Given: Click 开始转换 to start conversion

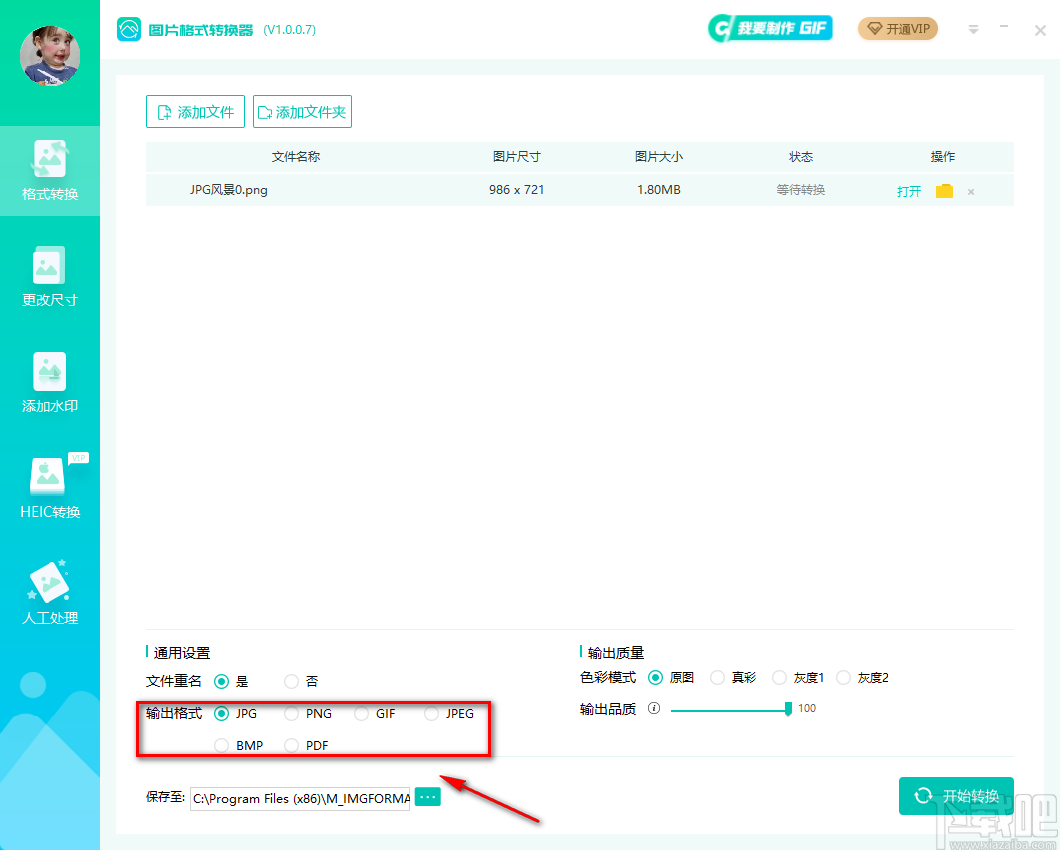Looking at the screenshot, I should coord(956,796).
